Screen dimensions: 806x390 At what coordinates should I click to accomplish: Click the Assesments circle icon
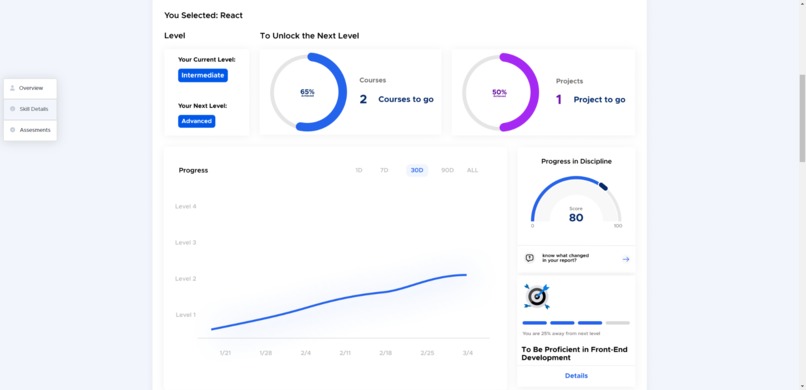pos(12,130)
